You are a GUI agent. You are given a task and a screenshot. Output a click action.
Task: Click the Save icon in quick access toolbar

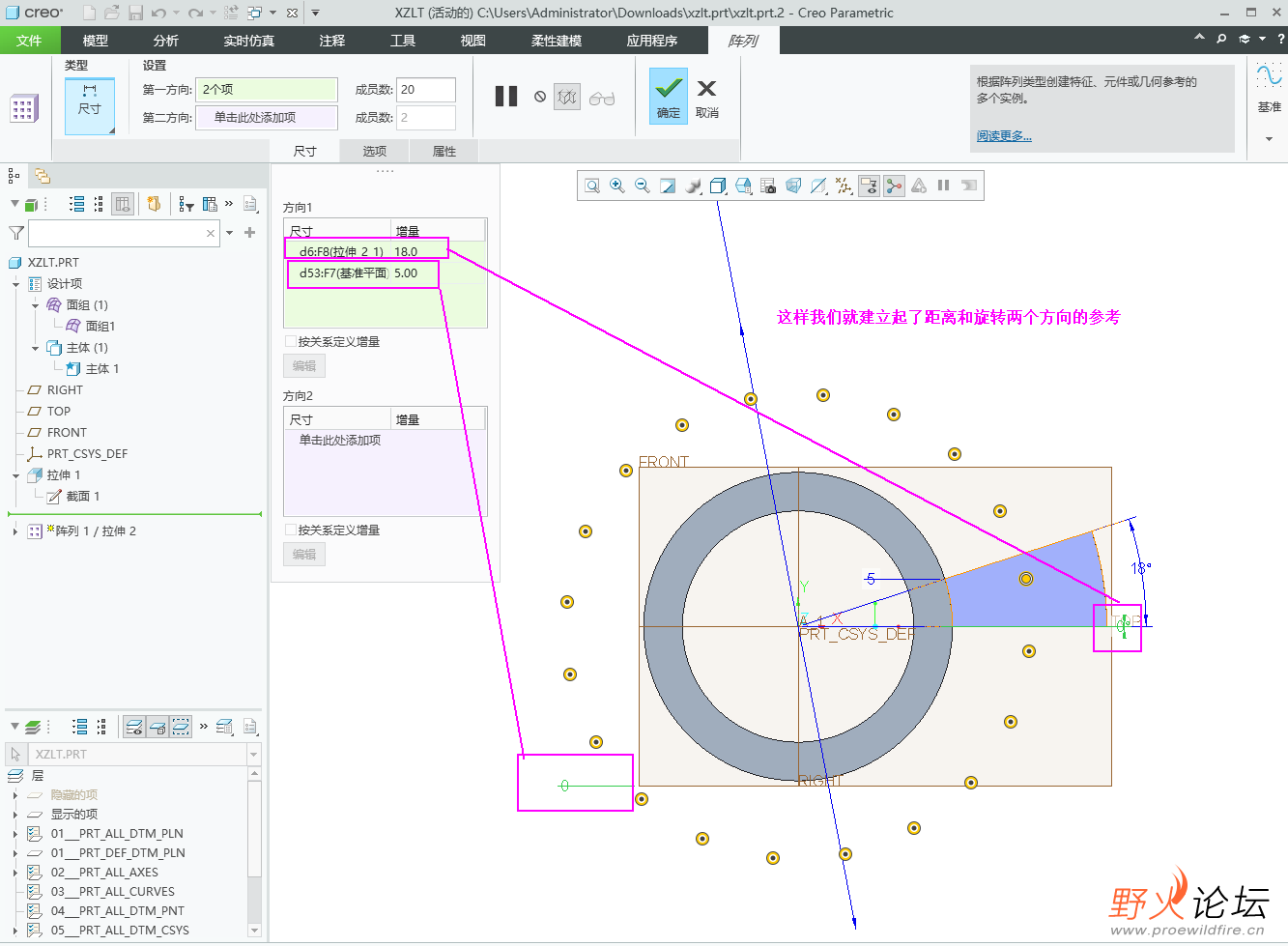135,13
